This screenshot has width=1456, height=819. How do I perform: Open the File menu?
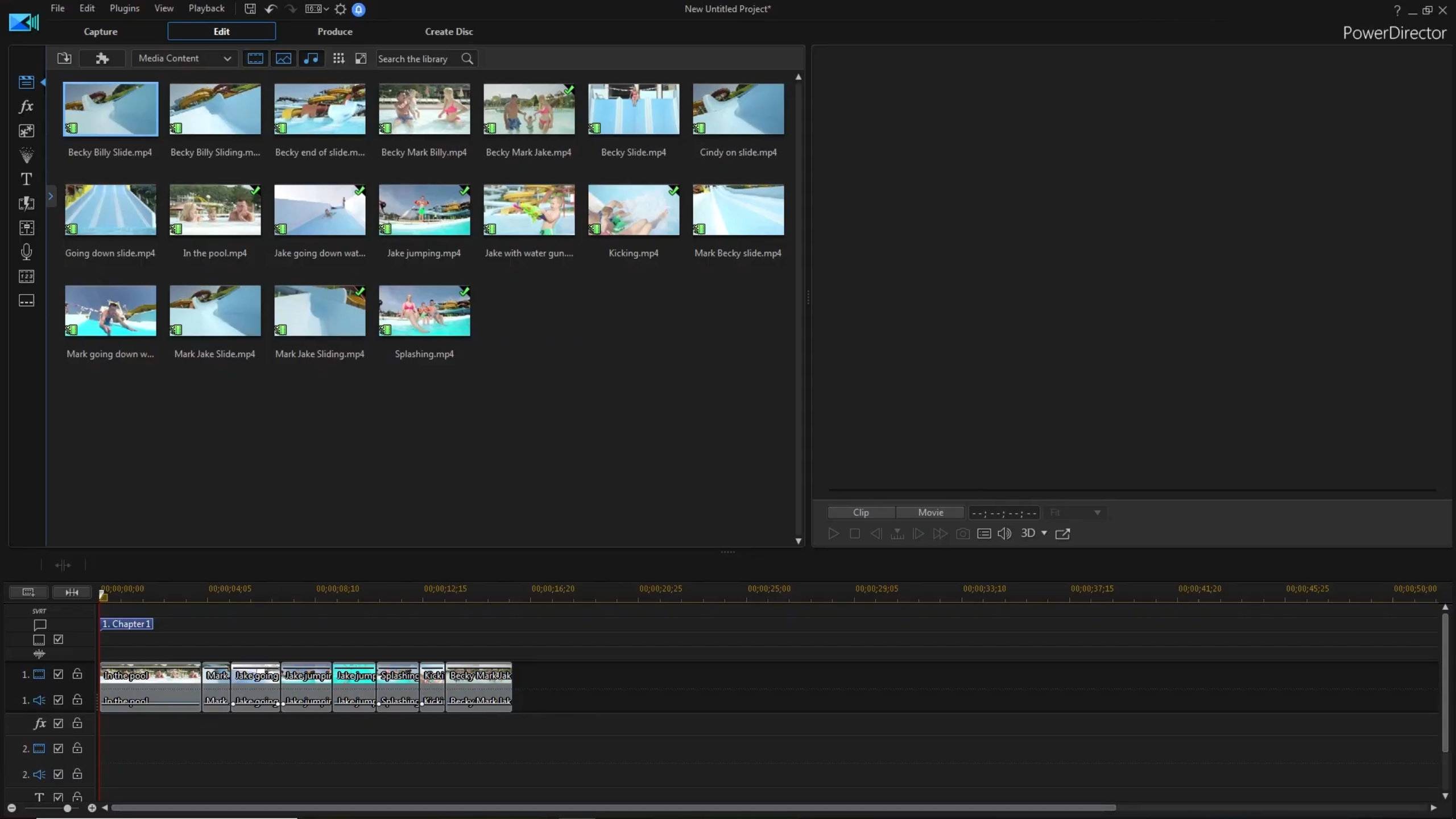57,9
